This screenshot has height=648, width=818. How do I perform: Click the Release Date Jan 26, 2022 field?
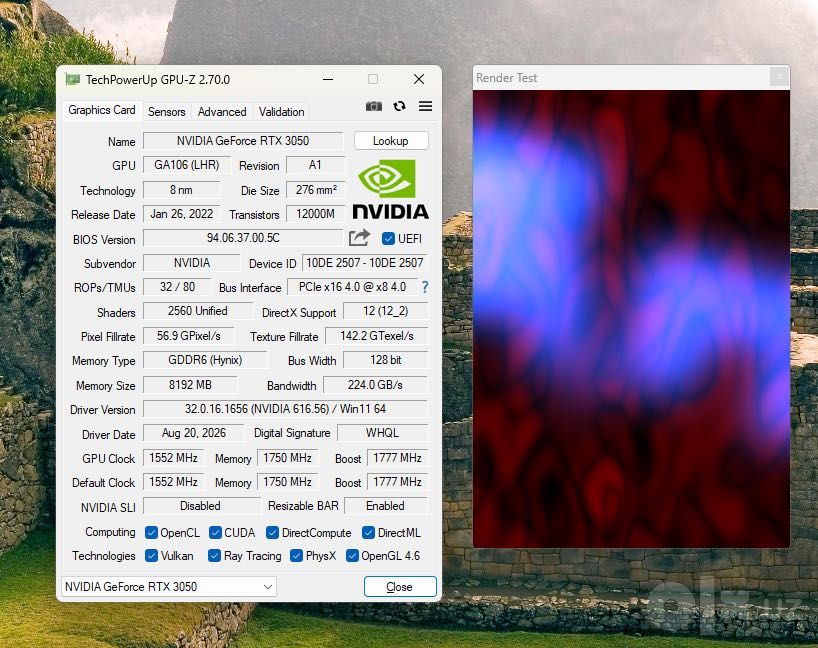tap(182, 214)
